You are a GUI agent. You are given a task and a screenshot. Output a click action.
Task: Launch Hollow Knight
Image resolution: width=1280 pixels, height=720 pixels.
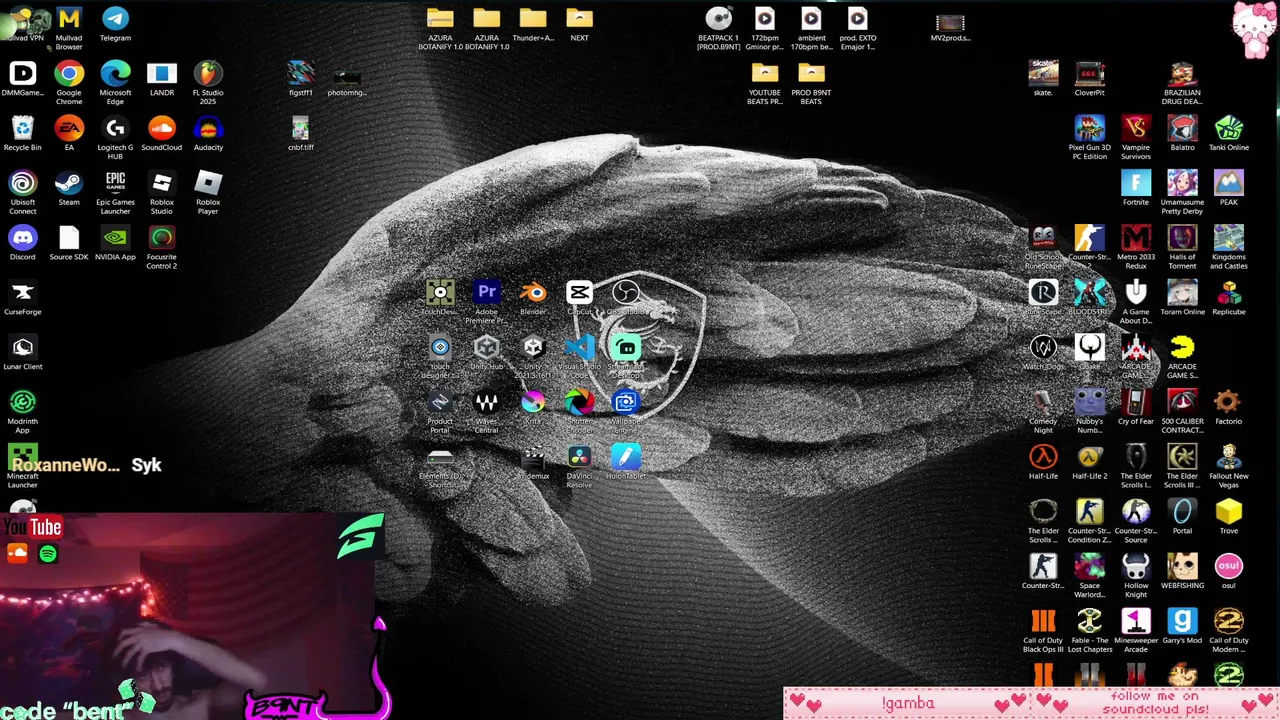click(1136, 566)
